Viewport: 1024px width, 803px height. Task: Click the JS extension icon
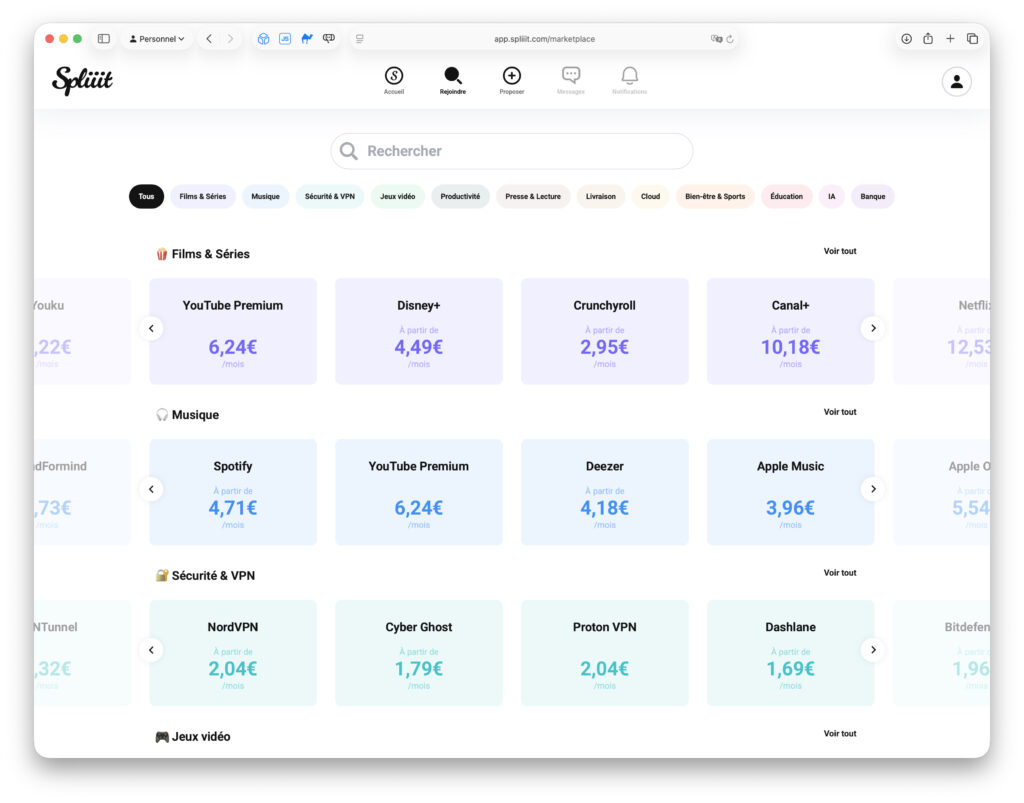pos(285,39)
